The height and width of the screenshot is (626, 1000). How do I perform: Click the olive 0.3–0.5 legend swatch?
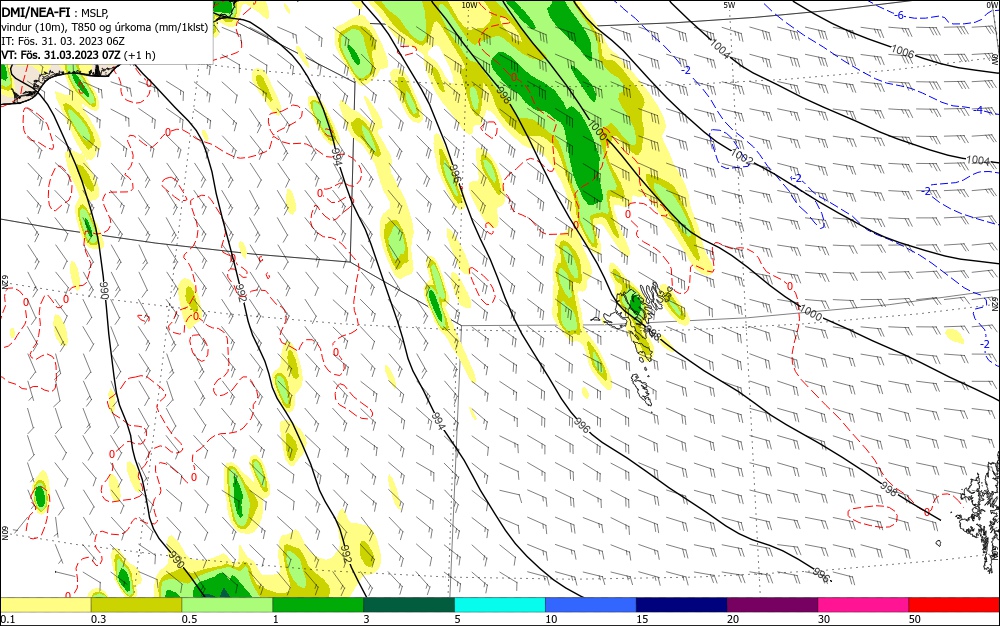[136, 605]
